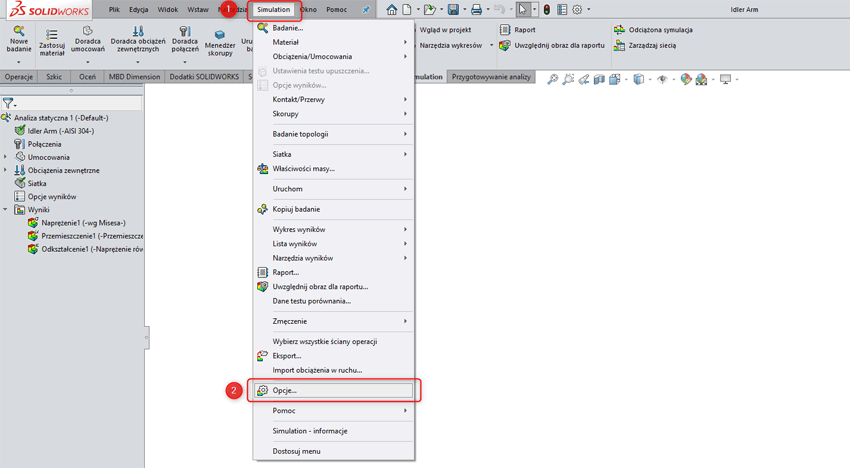Collapse the Wyniki tree node
850x468 pixels.
pos(5,209)
